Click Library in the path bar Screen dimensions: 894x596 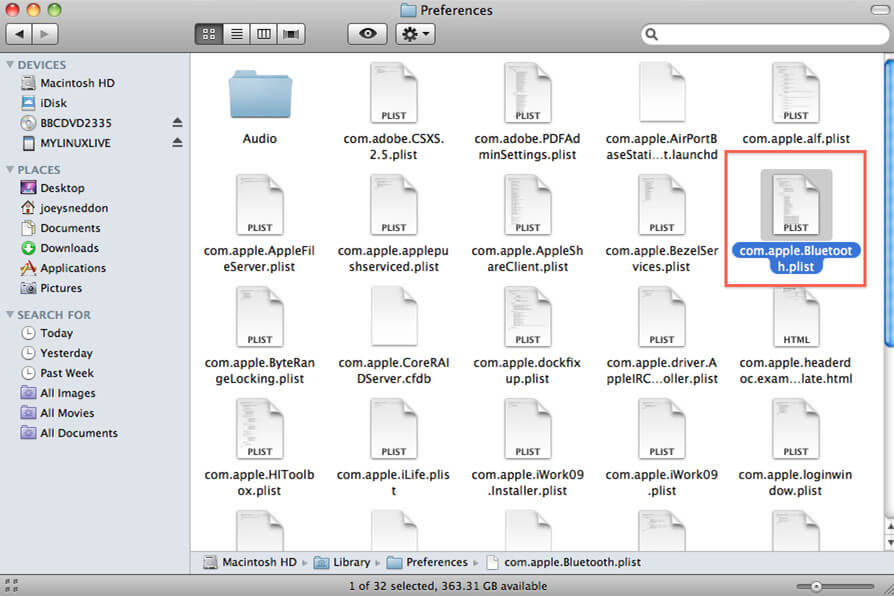342,562
